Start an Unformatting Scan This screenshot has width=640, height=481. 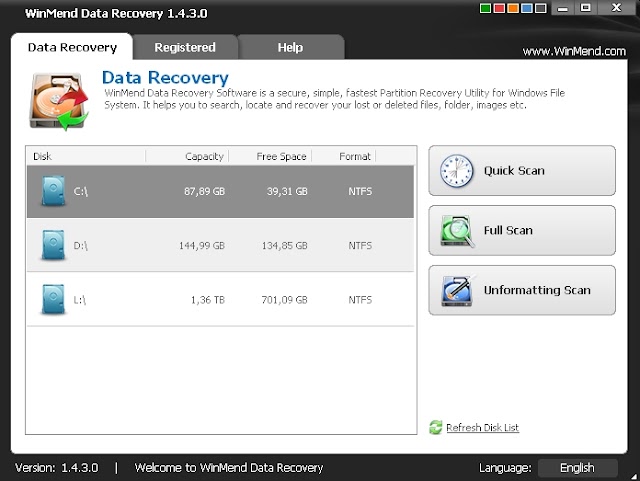tap(522, 290)
